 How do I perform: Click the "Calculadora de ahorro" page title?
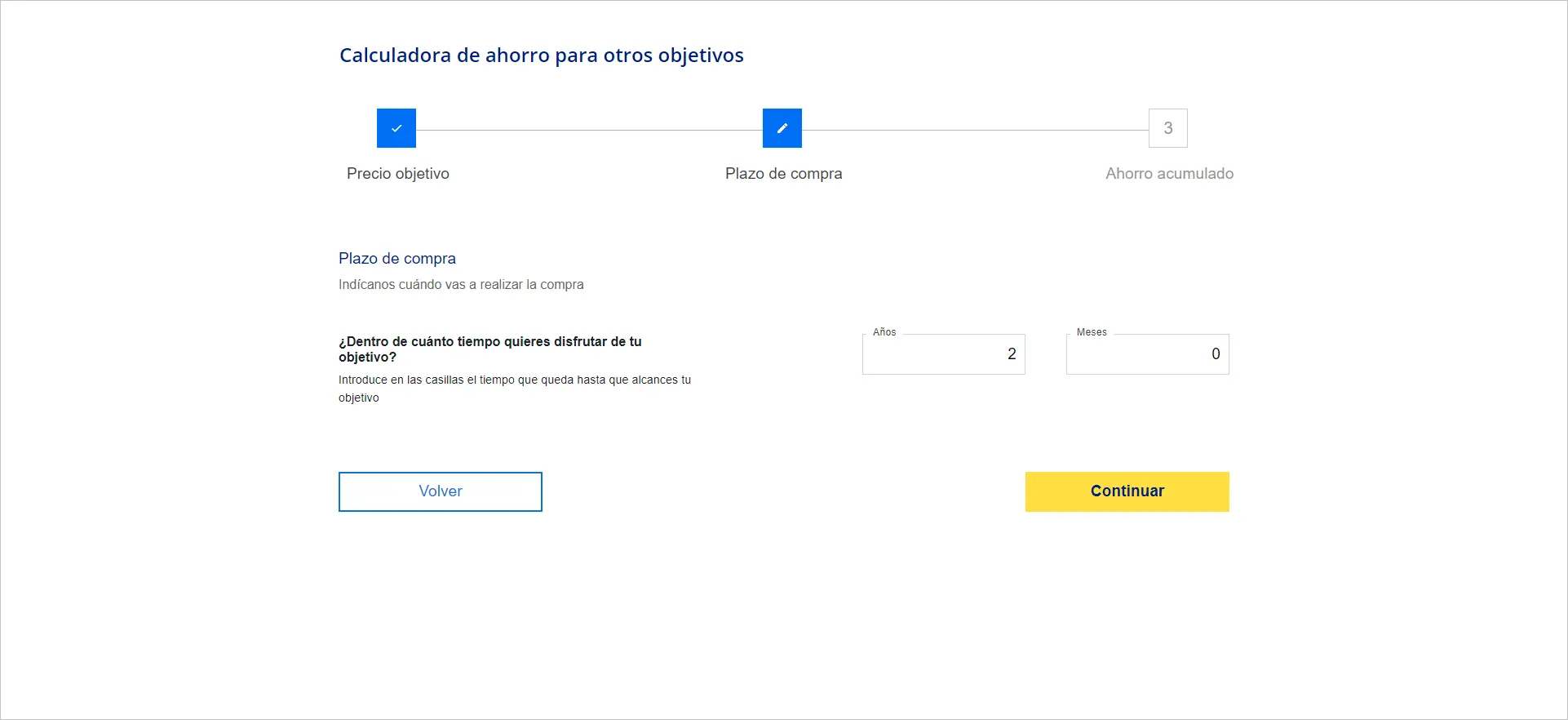pos(542,56)
